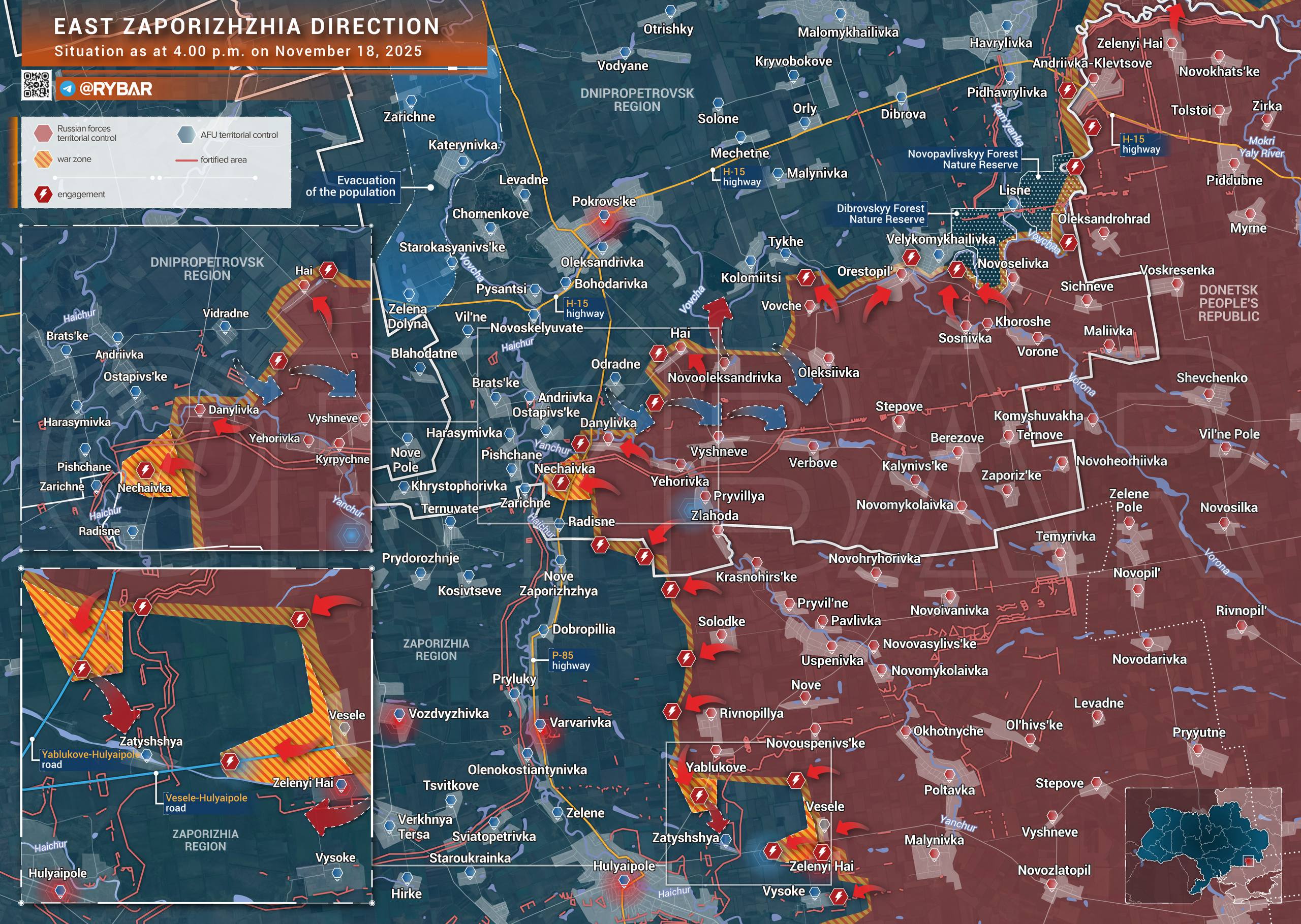Click the Telegram icon next to @RYBAR
This screenshot has height=924, width=1301.
tap(68, 89)
